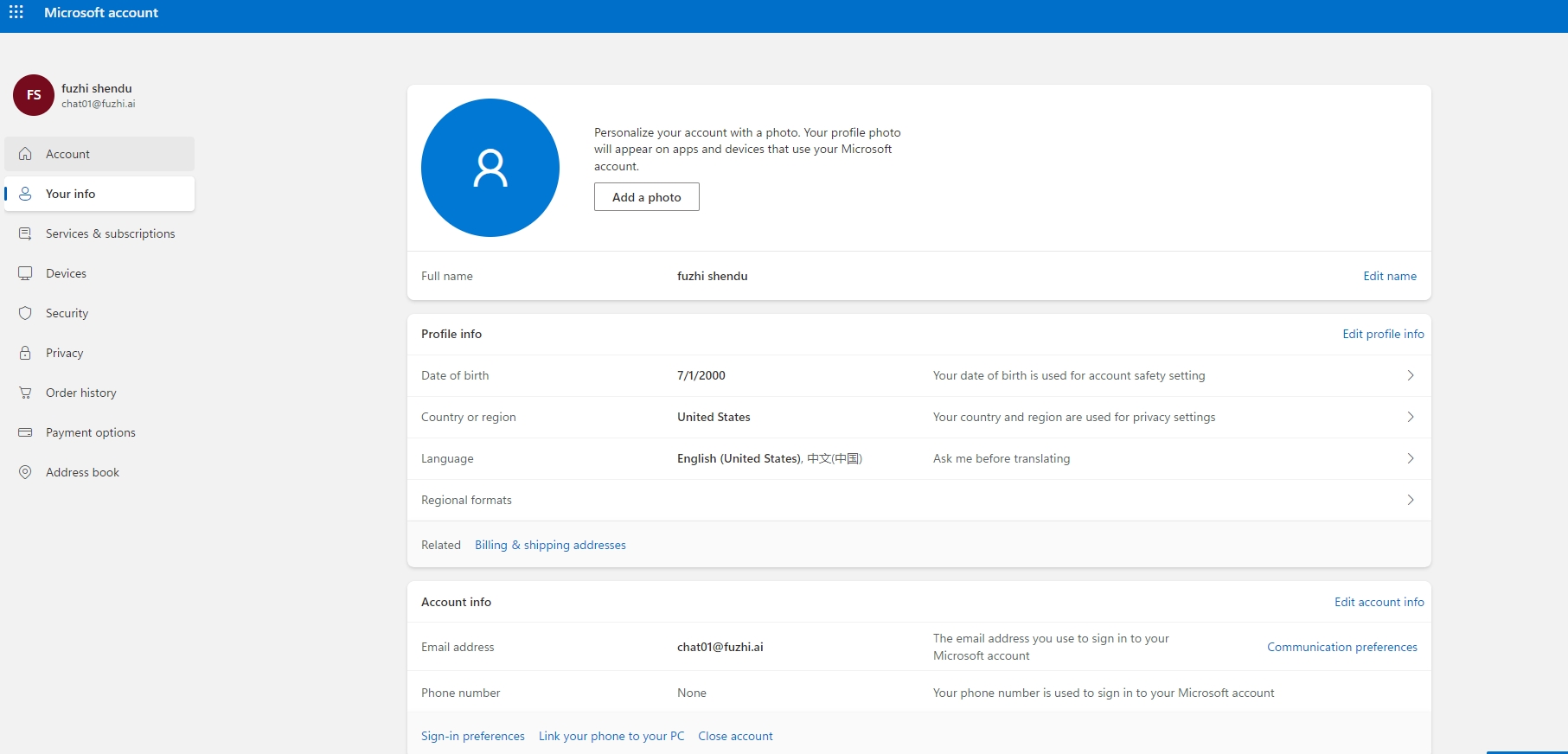Viewport: 1568px width, 754px height.
Task: View Order history
Action: coord(99,393)
